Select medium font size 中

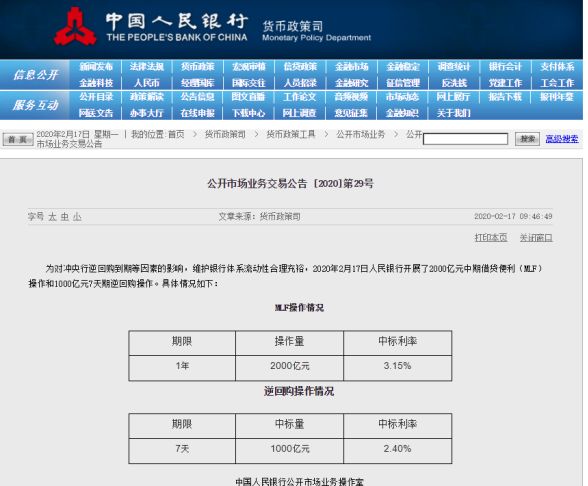pyautogui.click(x=64, y=217)
